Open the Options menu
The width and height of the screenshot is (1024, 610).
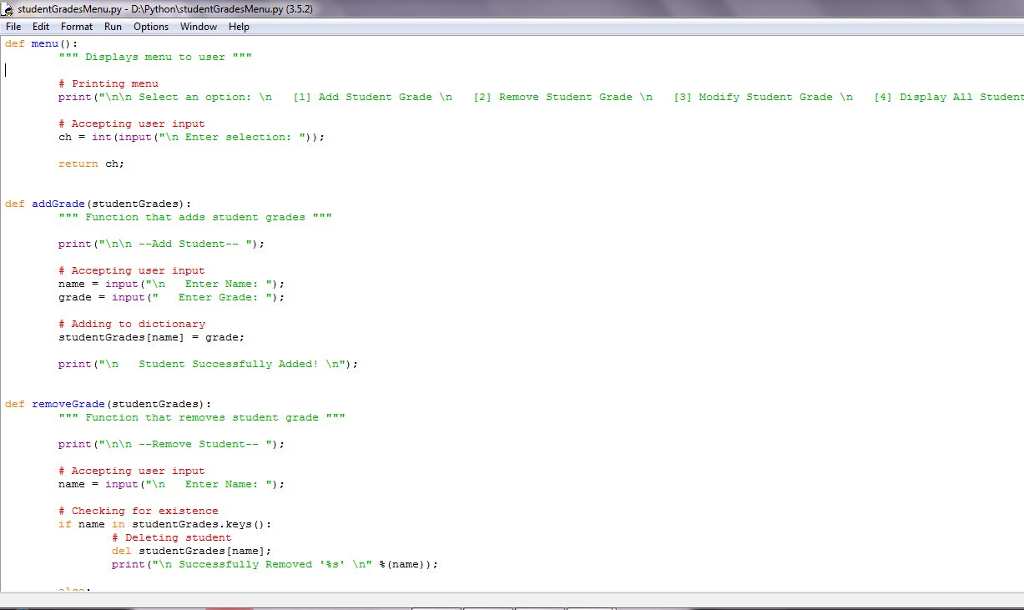151,27
